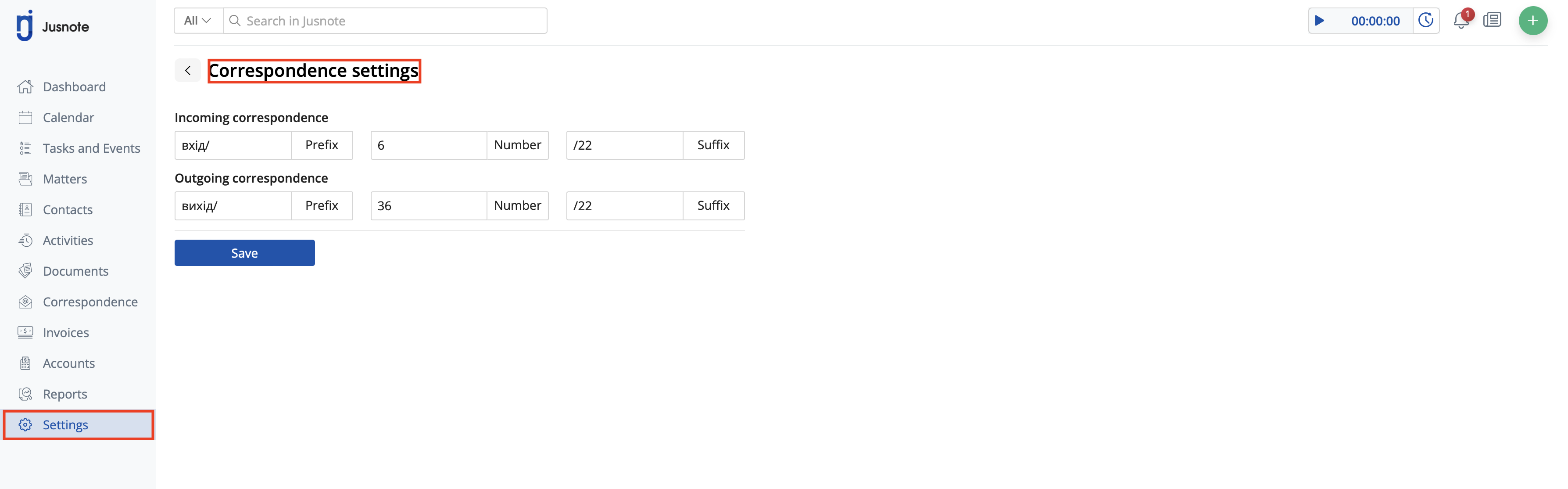Click the green plus add button
The width and height of the screenshot is (1568, 489).
coord(1532,21)
